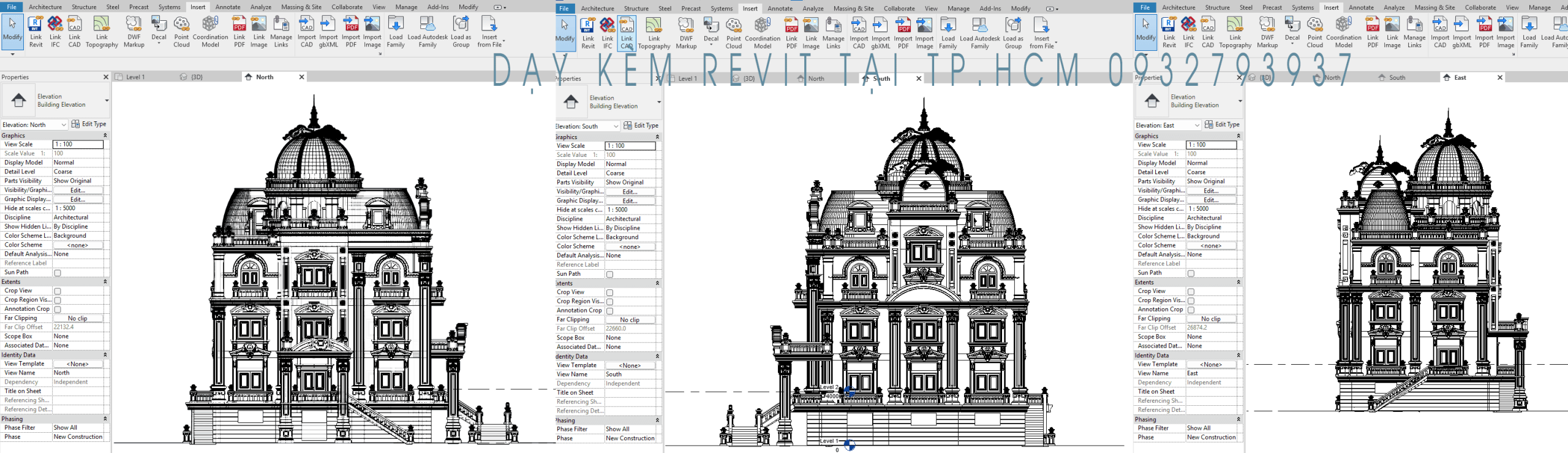The image size is (1568, 453).
Task: Switch to {3D} view tab in leftmost window
Action: click(197, 77)
